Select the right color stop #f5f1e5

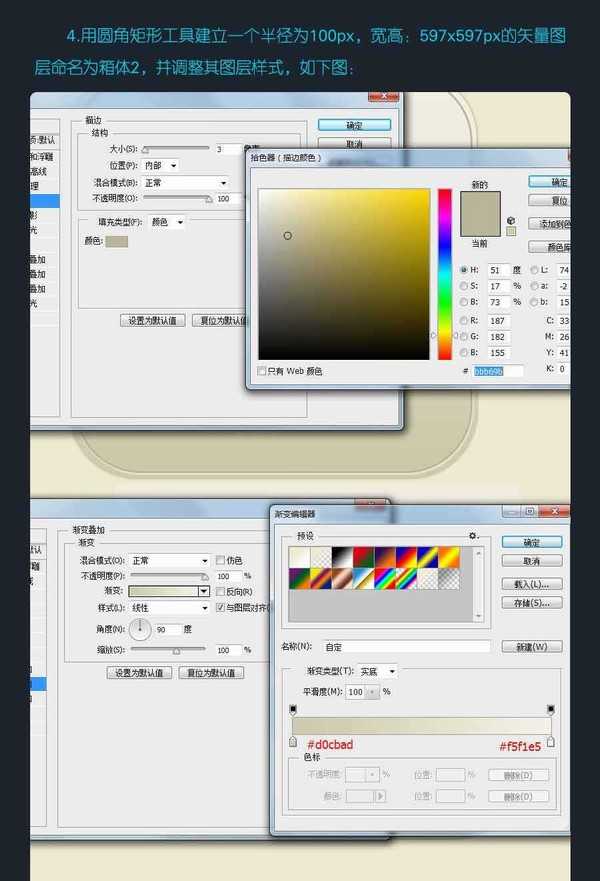[550, 742]
